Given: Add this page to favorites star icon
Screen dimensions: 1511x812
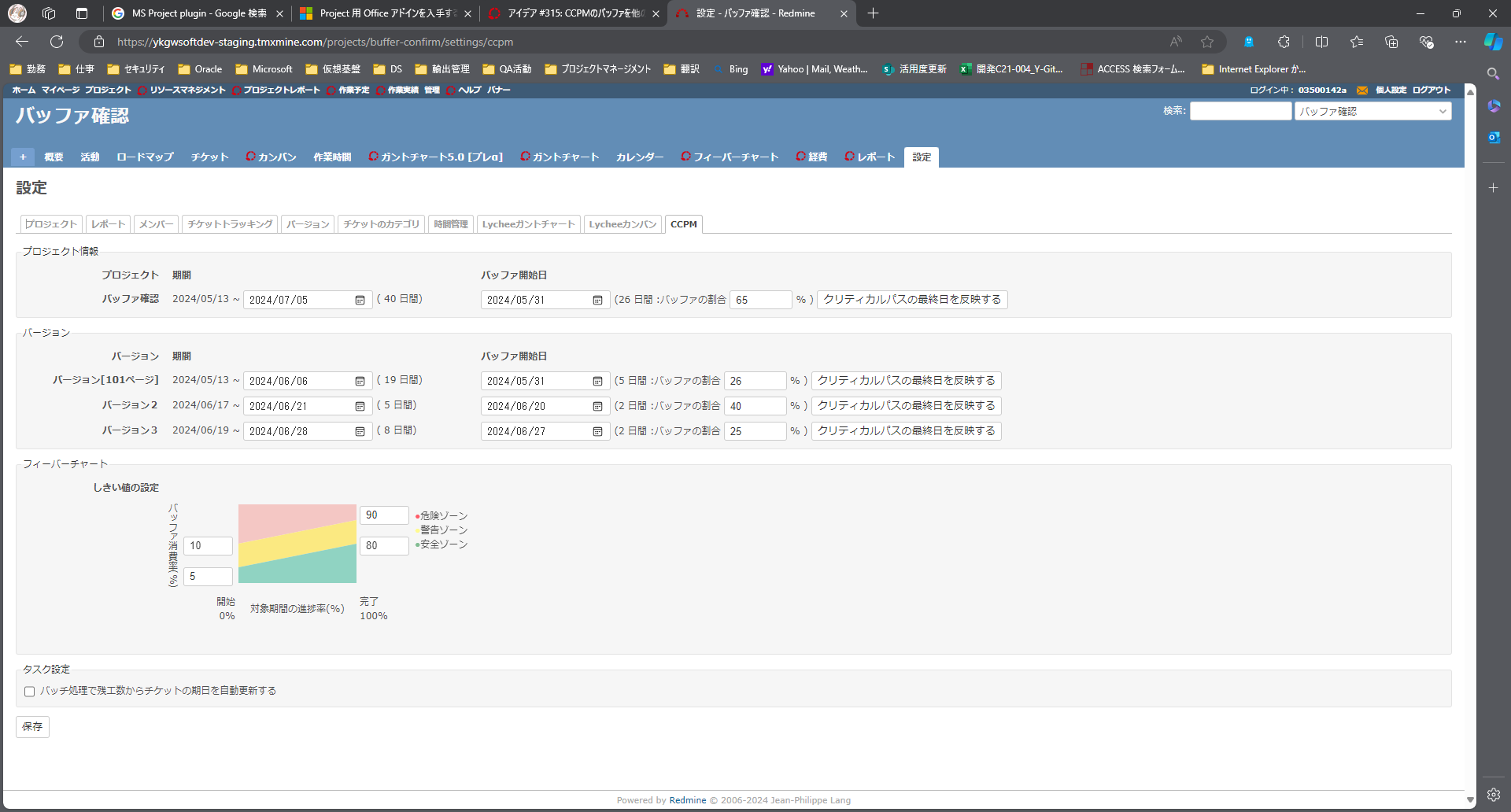Looking at the screenshot, I should point(1207,42).
